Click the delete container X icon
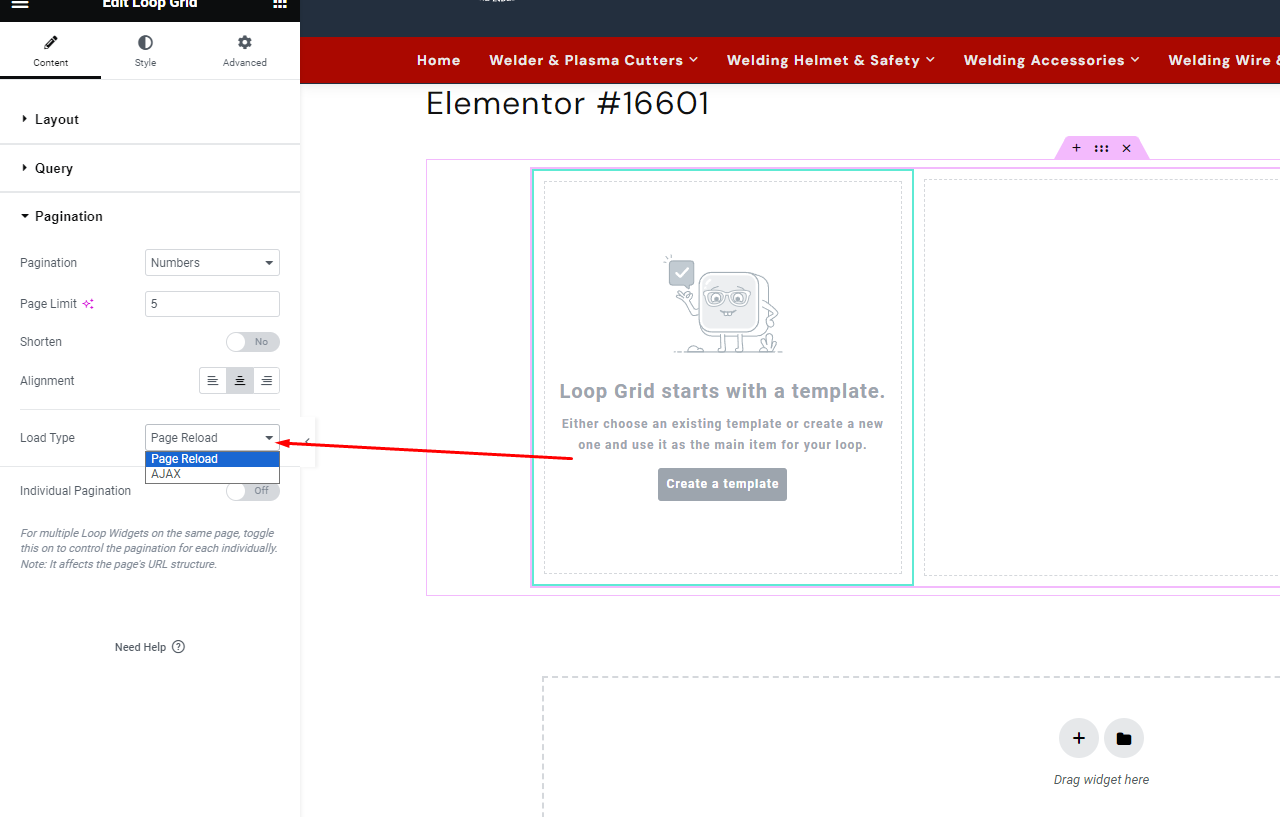1280x817 pixels. pyautogui.click(x=1126, y=148)
